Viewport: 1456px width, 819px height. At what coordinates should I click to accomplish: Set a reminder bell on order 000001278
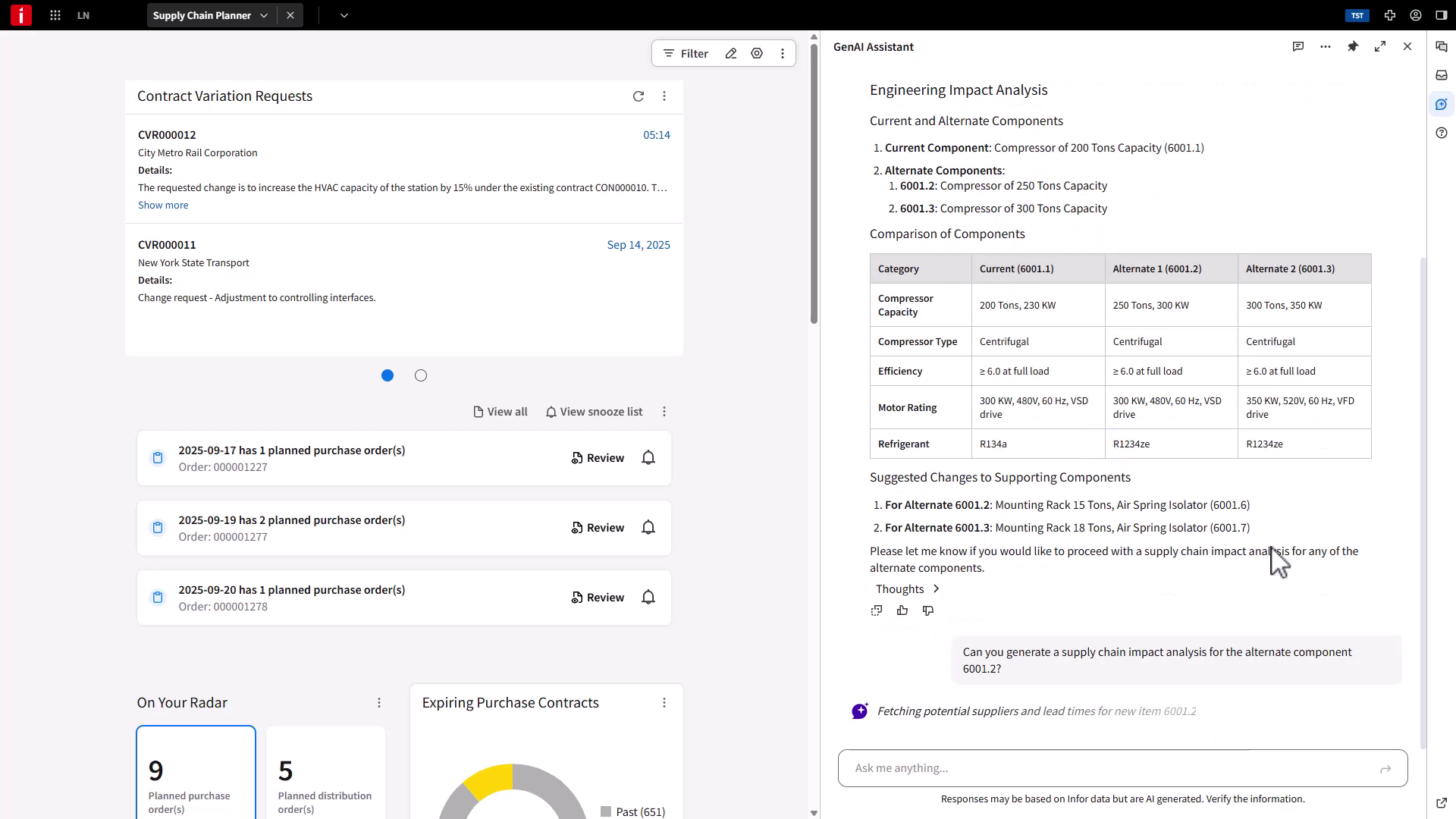648,597
